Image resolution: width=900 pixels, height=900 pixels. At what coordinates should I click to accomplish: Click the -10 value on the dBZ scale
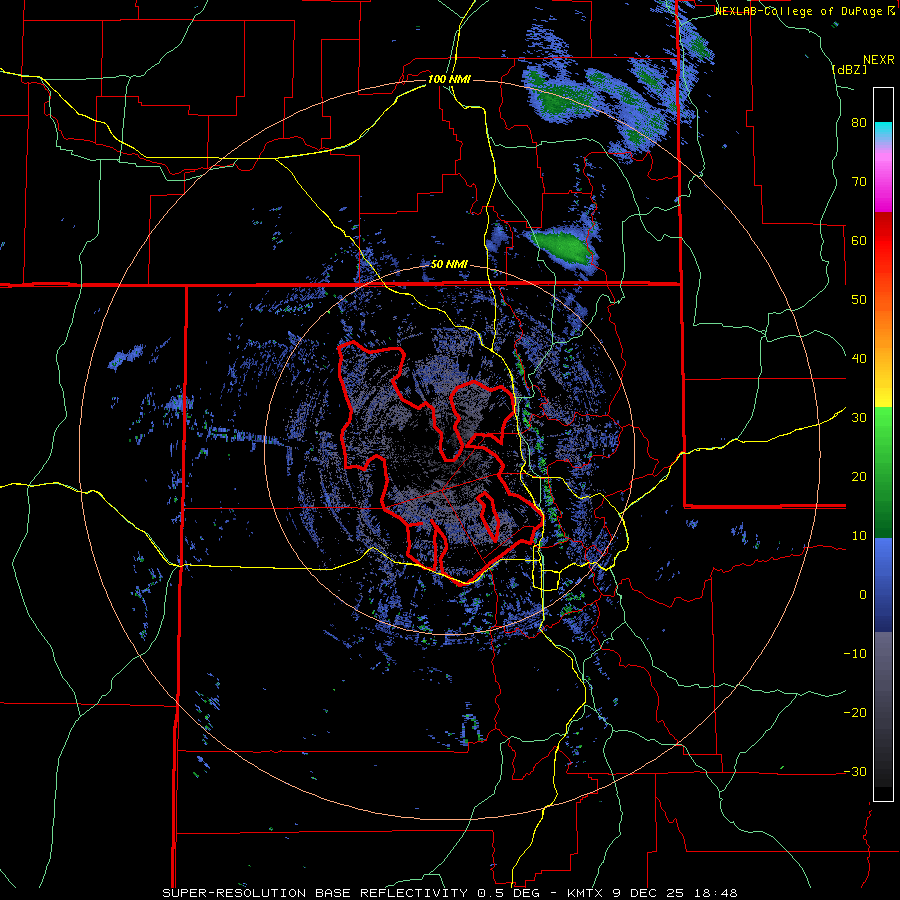[855, 654]
